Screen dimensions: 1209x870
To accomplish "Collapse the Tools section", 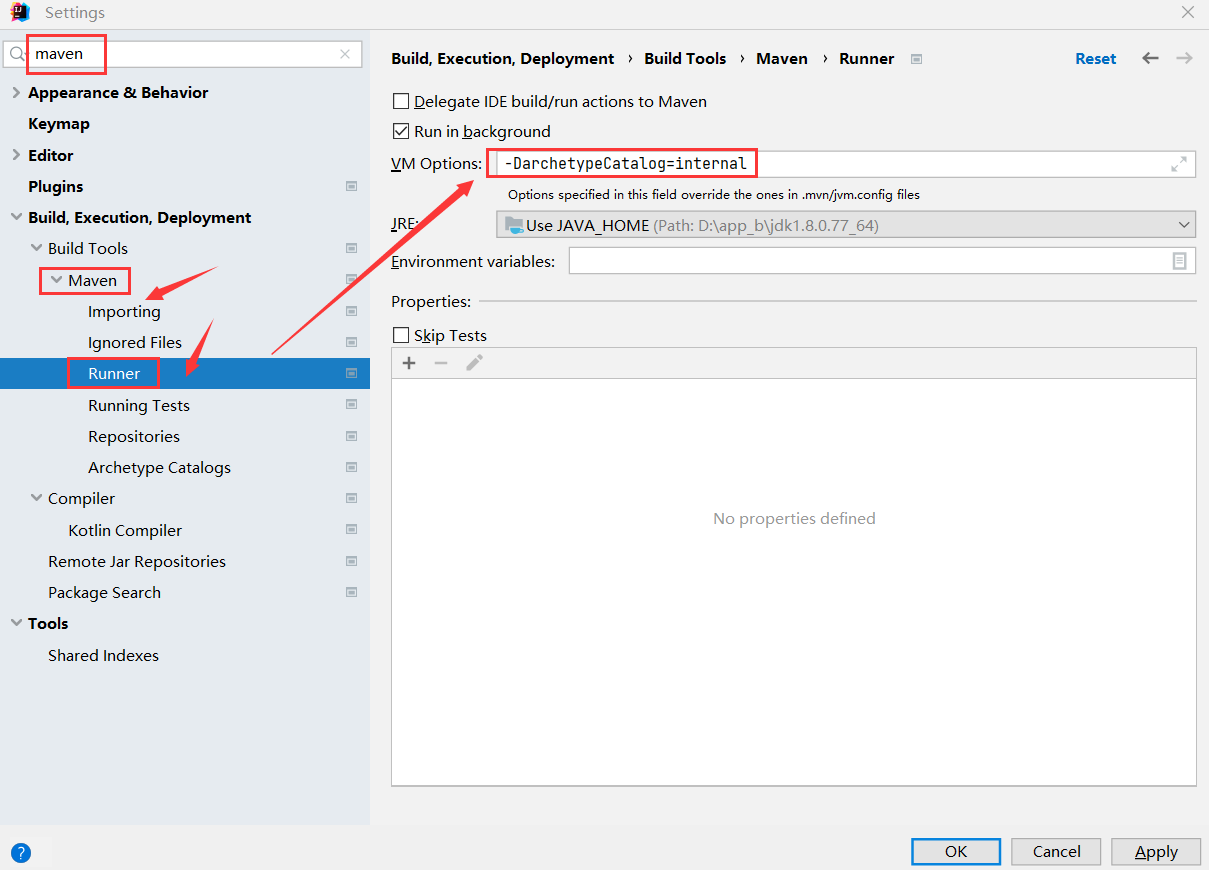I will tap(15, 623).
